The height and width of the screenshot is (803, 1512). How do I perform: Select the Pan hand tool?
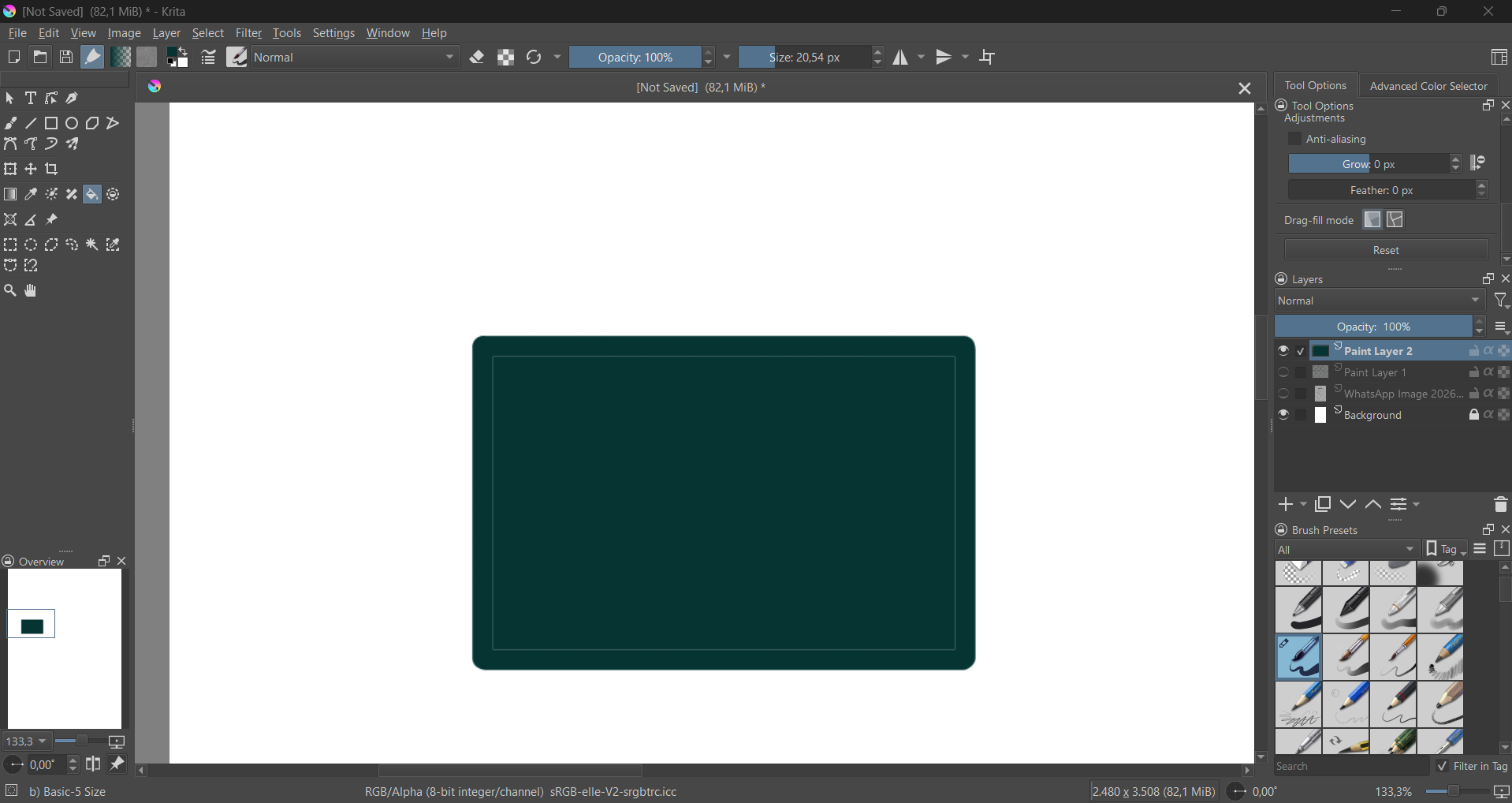point(32,291)
